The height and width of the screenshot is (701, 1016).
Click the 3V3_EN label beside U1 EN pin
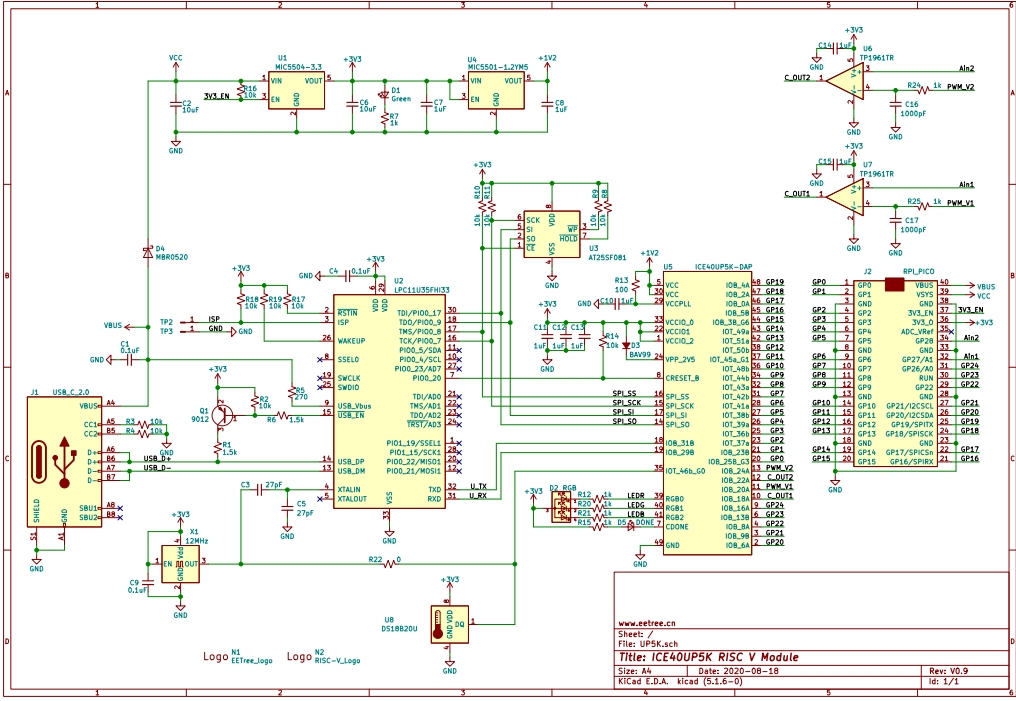[216, 97]
